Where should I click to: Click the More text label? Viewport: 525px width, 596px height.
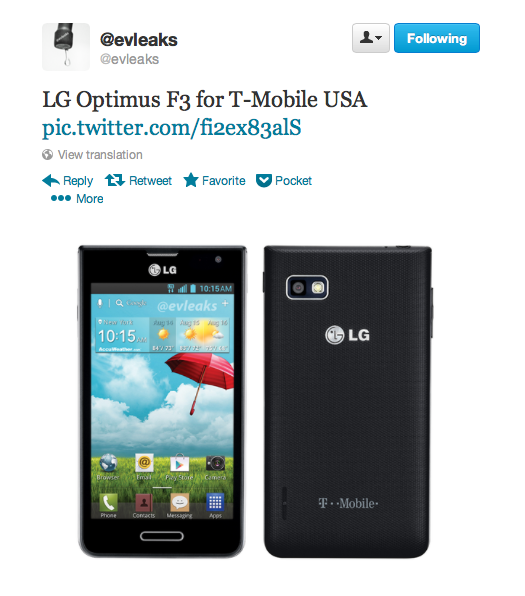point(90,199)
